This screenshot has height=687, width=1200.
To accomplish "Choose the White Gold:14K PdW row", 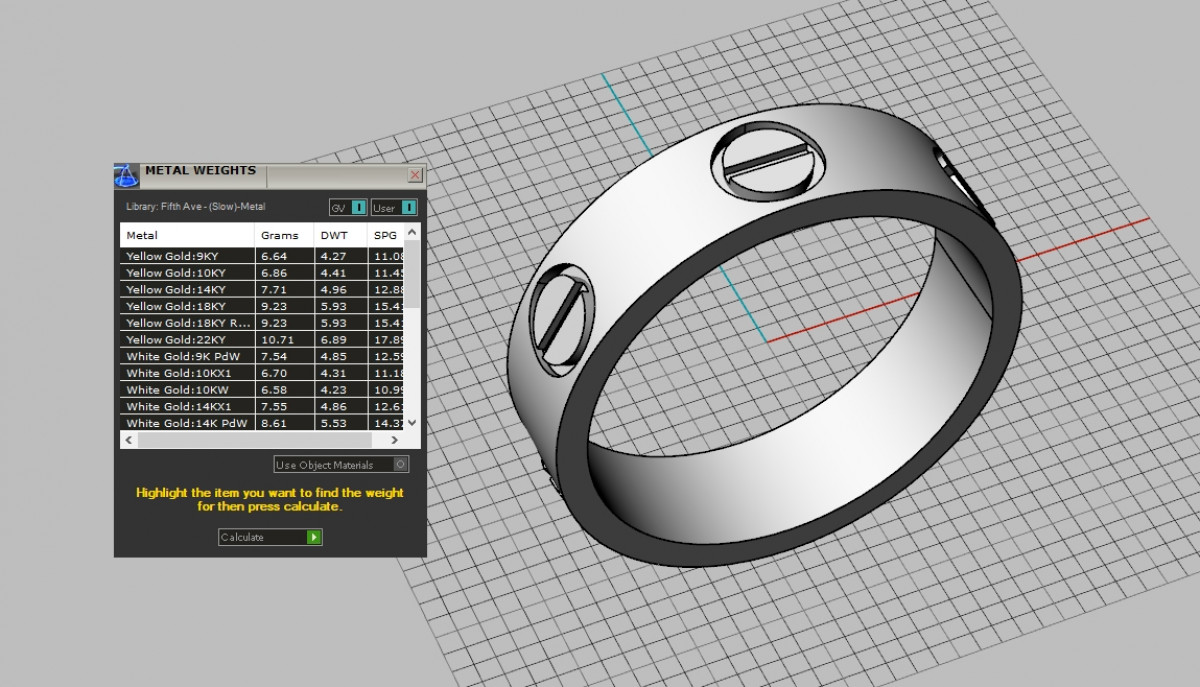I will [187, 423].
